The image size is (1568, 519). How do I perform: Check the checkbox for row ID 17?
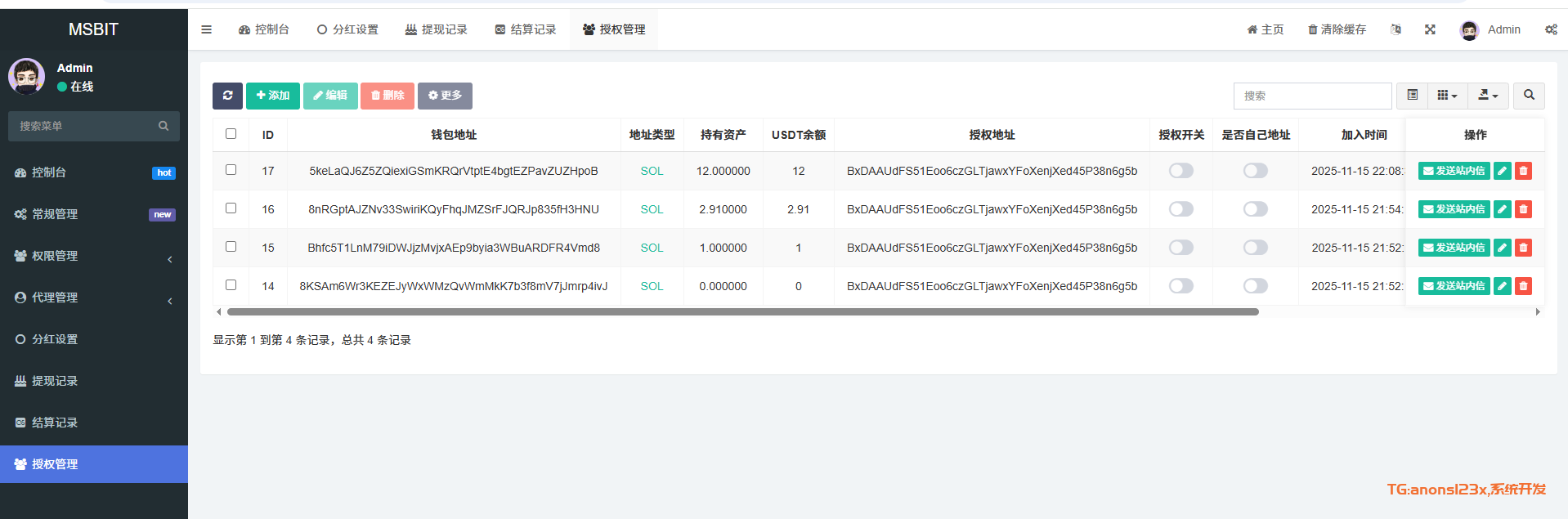231,170
